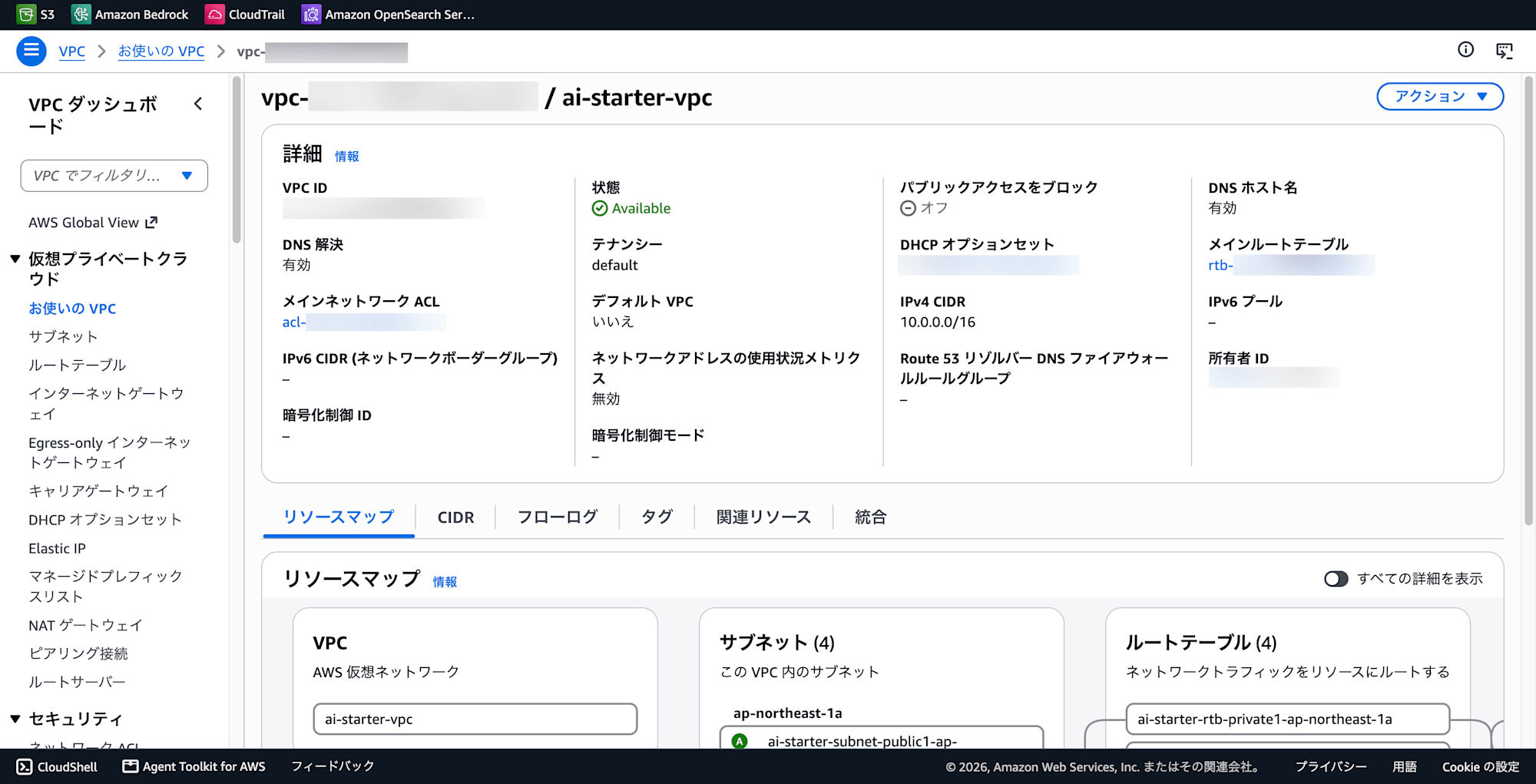This screenshot has width=1536, height=784.
Task: Enable すべての詳細を表示 toggle
Action: [1336, 579]
